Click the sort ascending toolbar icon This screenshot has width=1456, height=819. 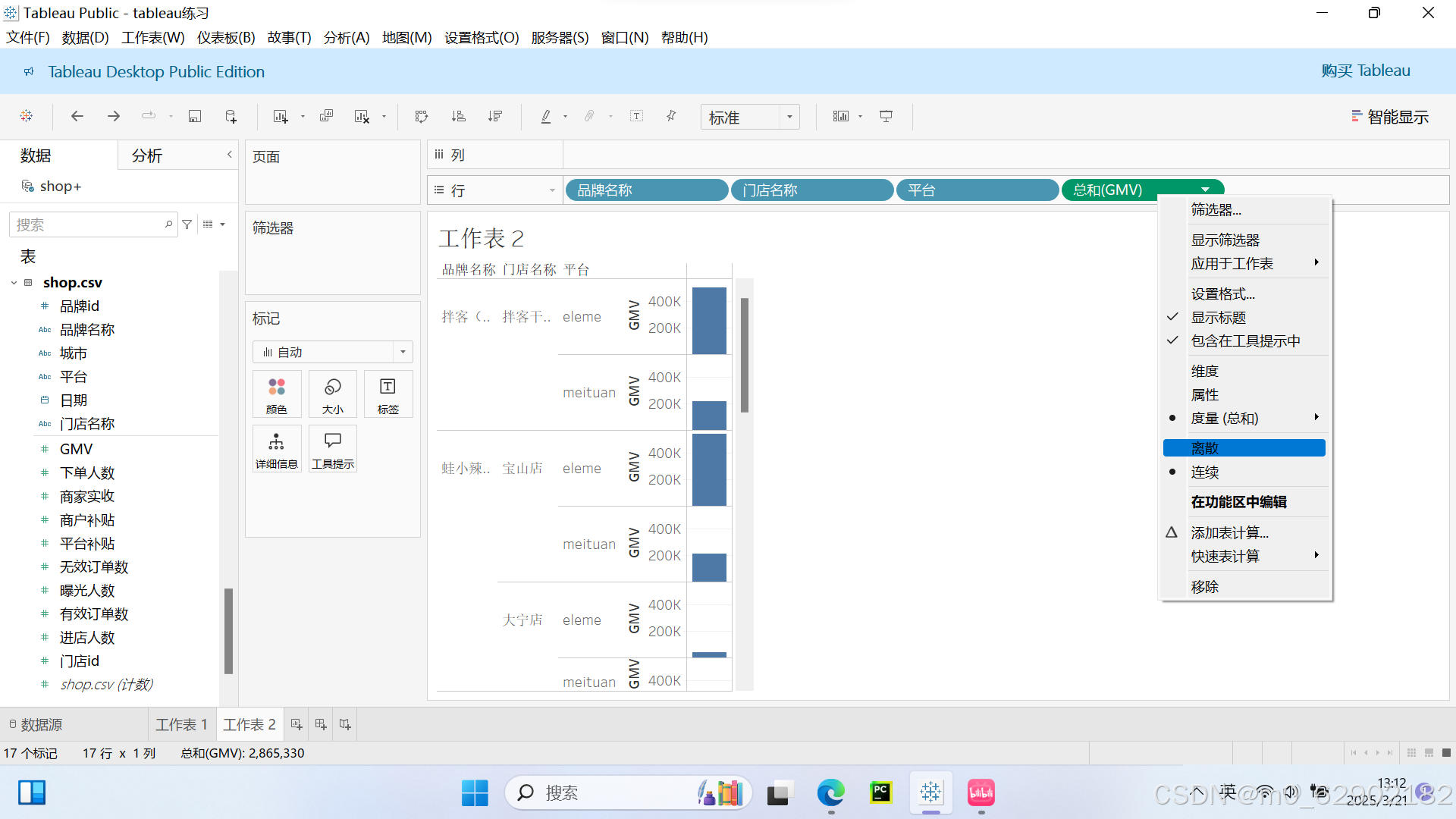tap(458, 116)
